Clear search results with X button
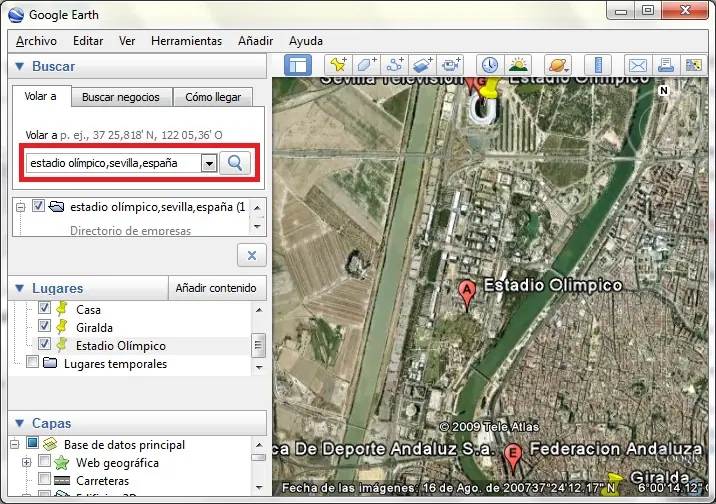This screenshot has height=504, width=716. pyautogui.click(x=252, y=255)
